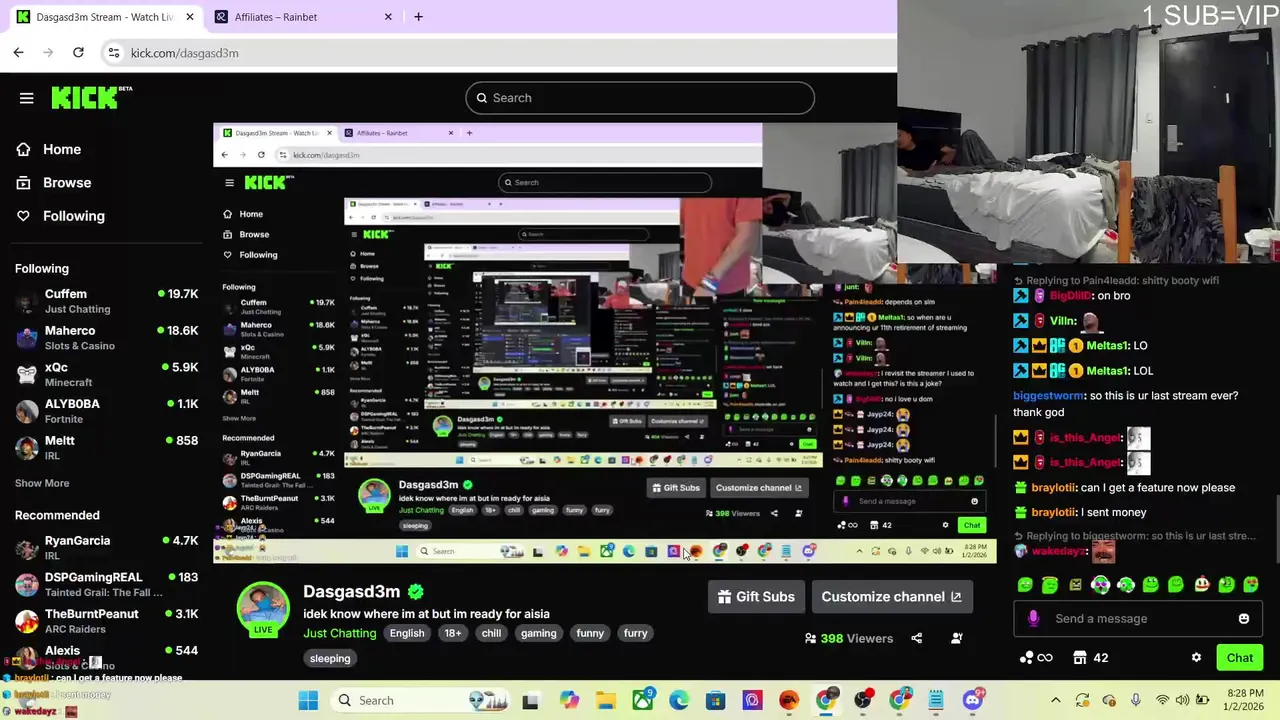Click the user icon beside share
The image size is (1280, 720).
(957, 638)
